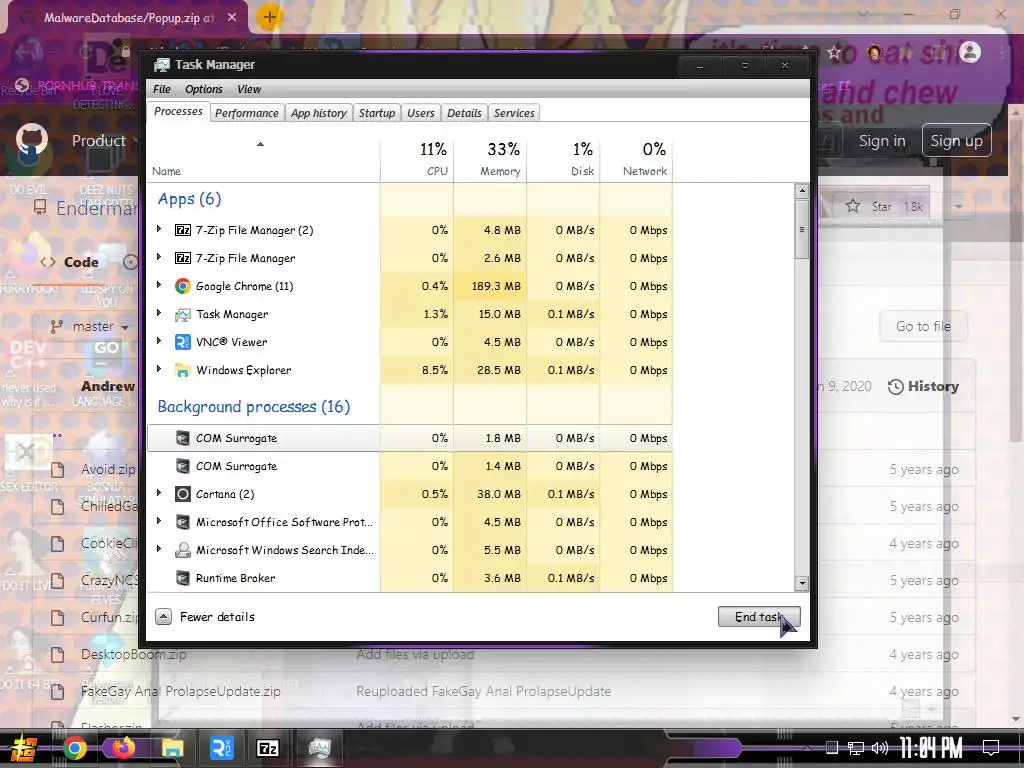Sort processes by Memory column
The width and height of the screenshot is (1024, 768).
tap(490, 159)
